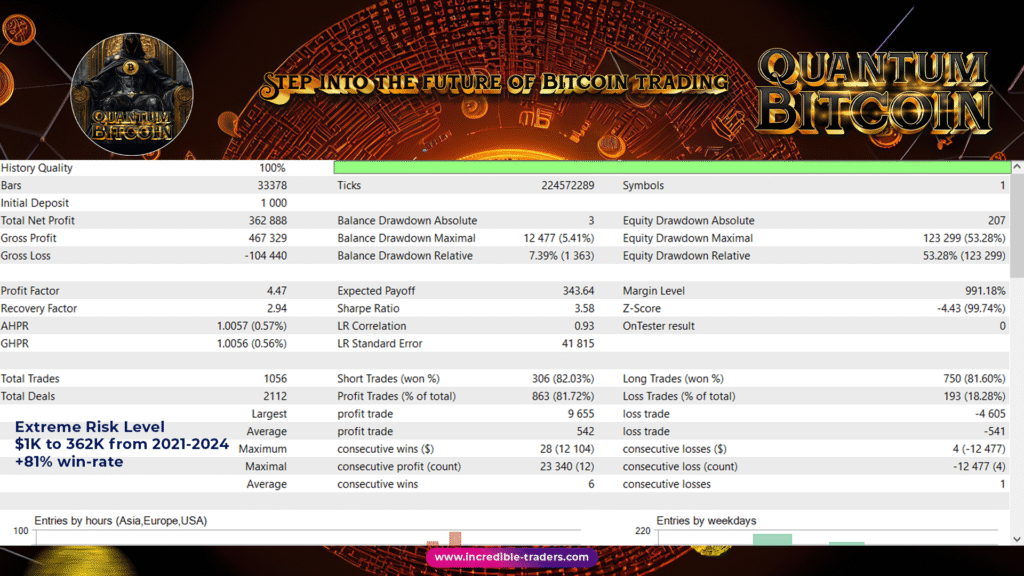The height and width of the screenshot is (576, 1024).
Task: Click the "Balance Drawdown Maximal" label
Action: tap(406, 238)
